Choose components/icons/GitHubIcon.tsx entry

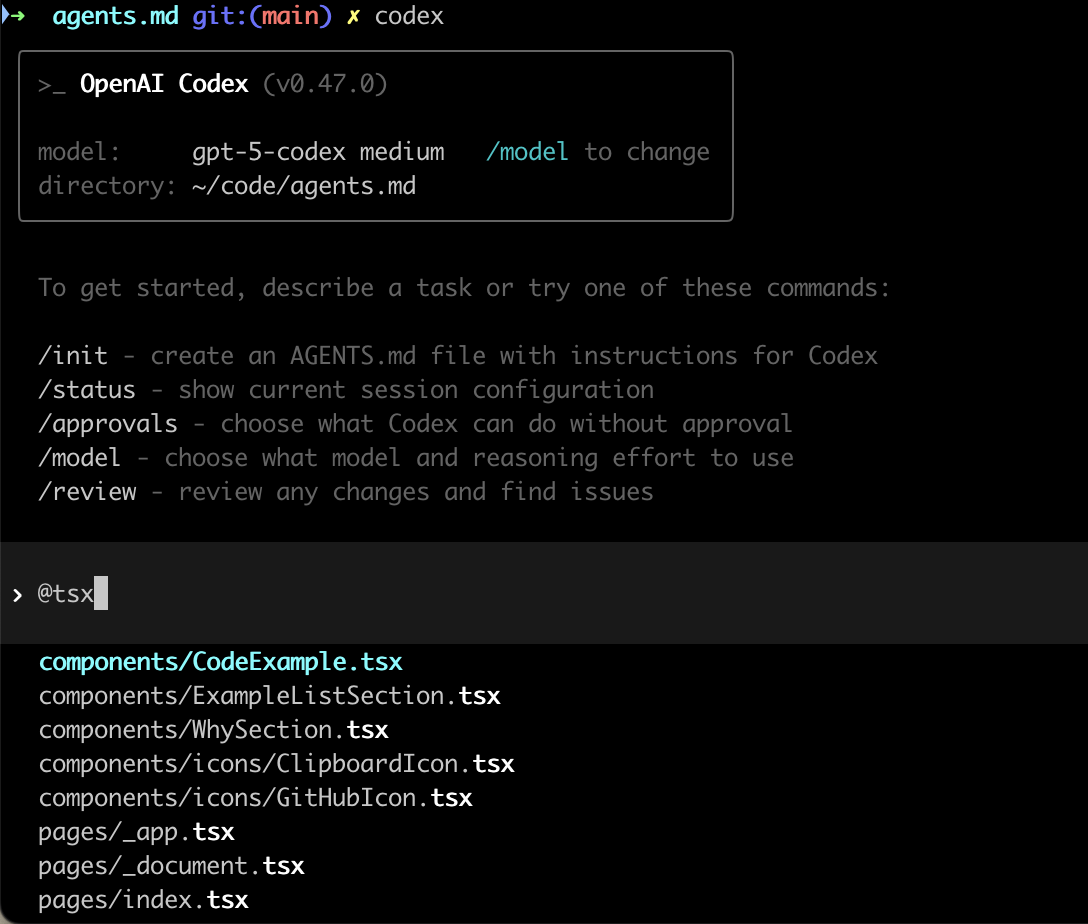[x=255, y=798]
